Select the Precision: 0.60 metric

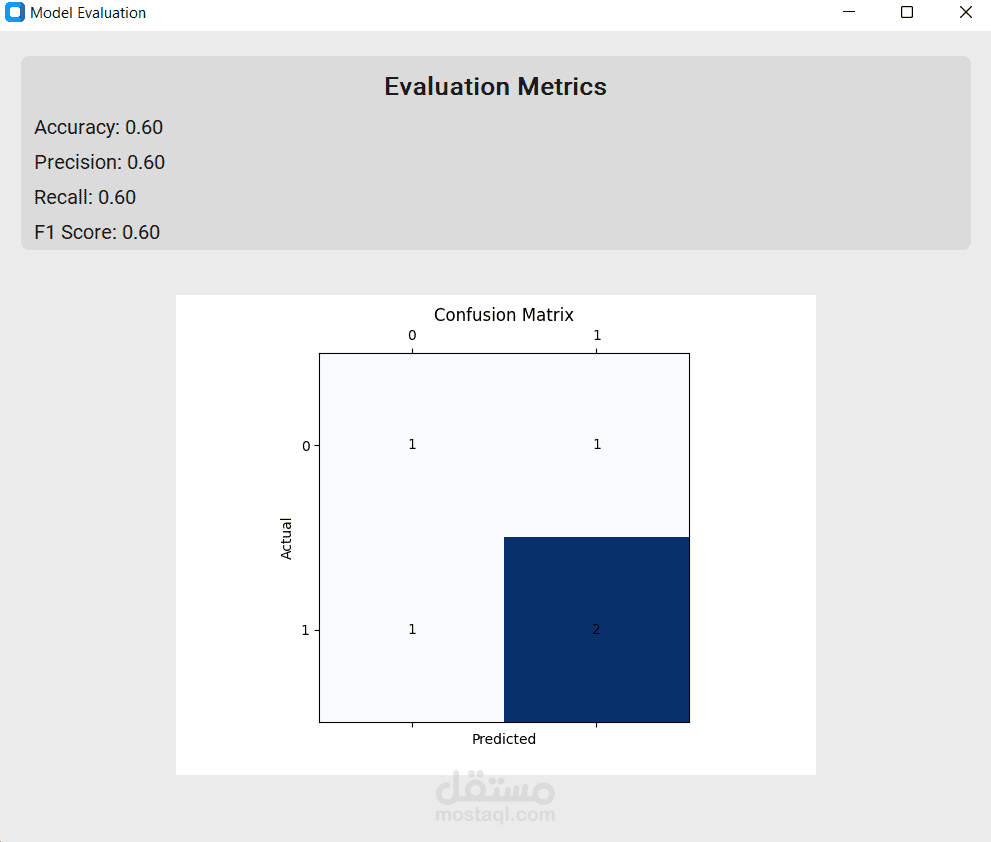(100, 162)
